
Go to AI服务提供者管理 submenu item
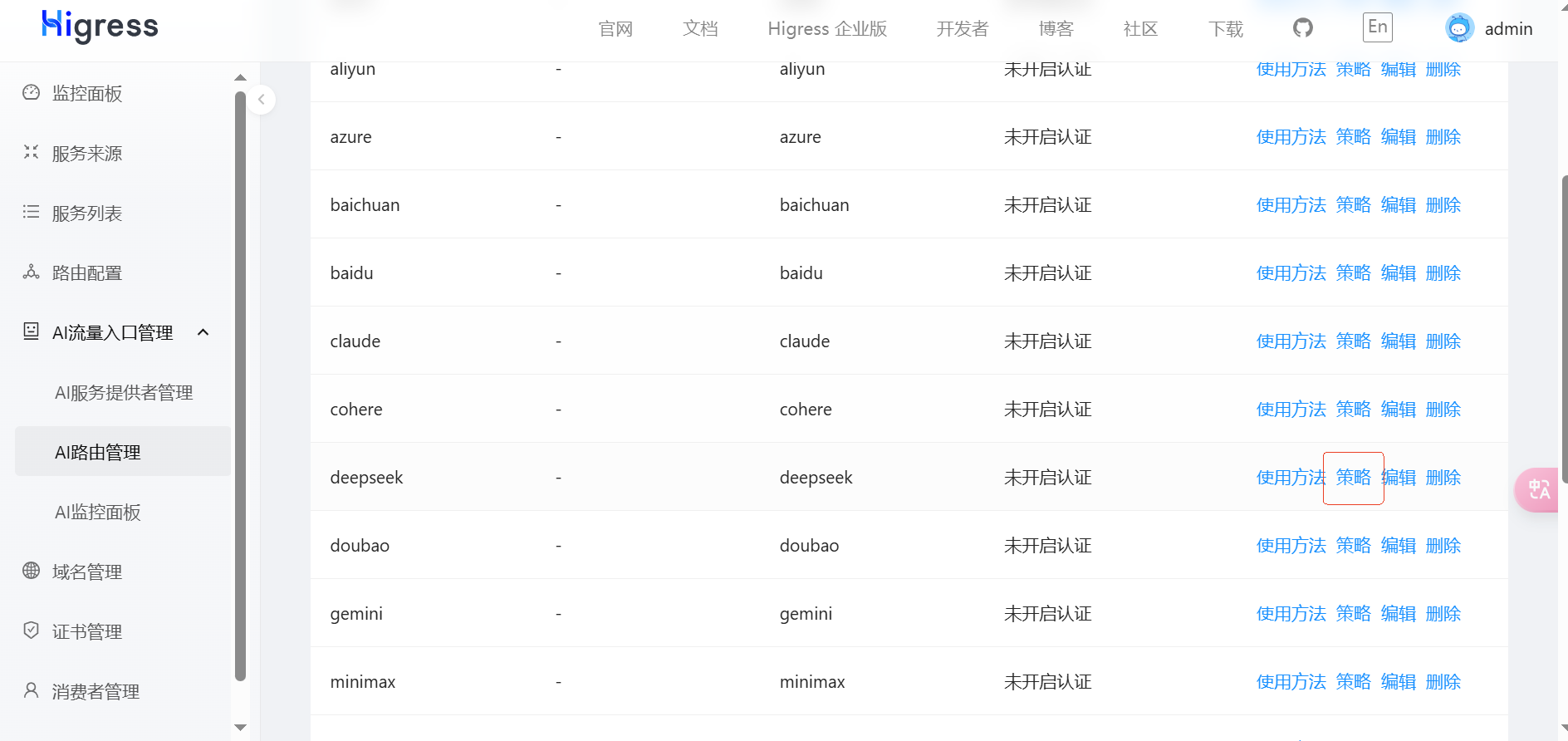point(124,393)
